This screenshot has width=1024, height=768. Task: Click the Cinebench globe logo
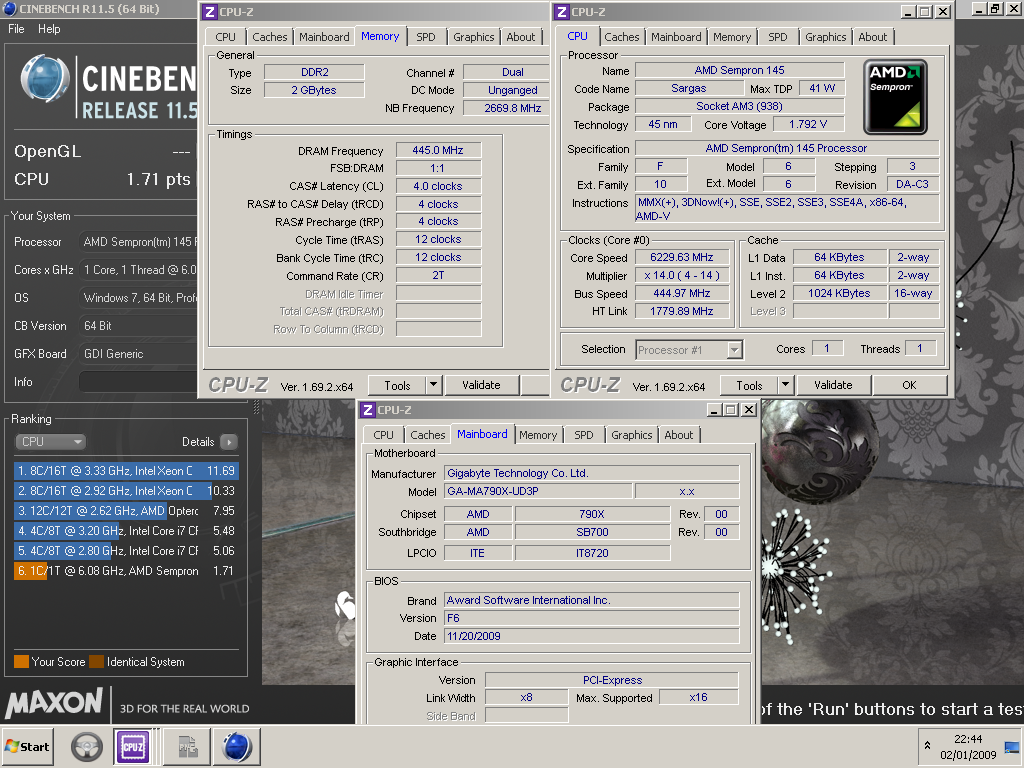coord(44,78)
